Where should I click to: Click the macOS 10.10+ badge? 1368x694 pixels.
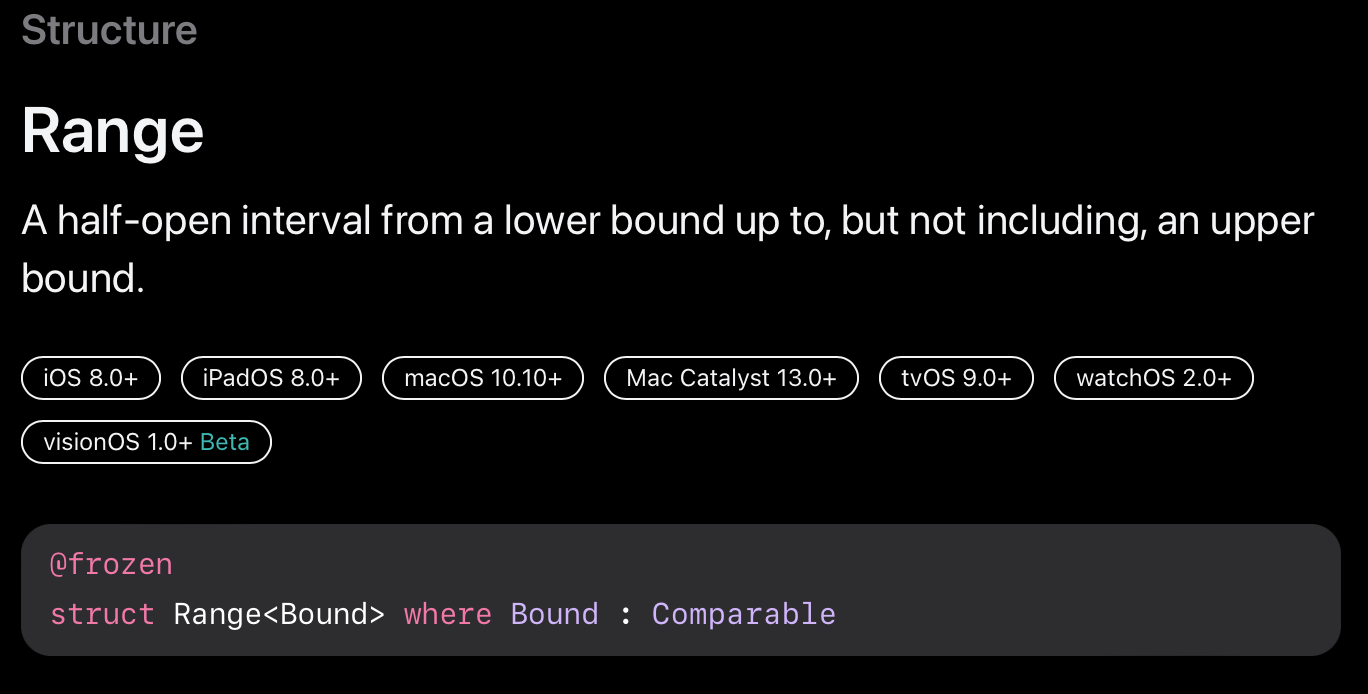483,378
